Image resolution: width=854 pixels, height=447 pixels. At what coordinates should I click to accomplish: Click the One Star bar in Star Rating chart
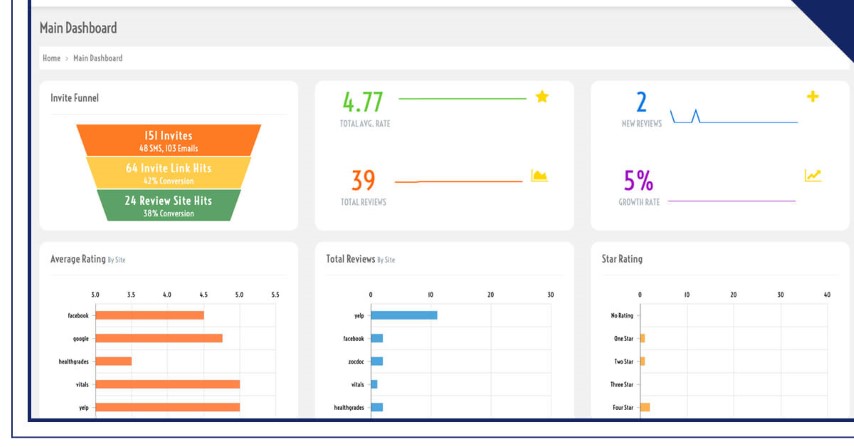point(643,338)
